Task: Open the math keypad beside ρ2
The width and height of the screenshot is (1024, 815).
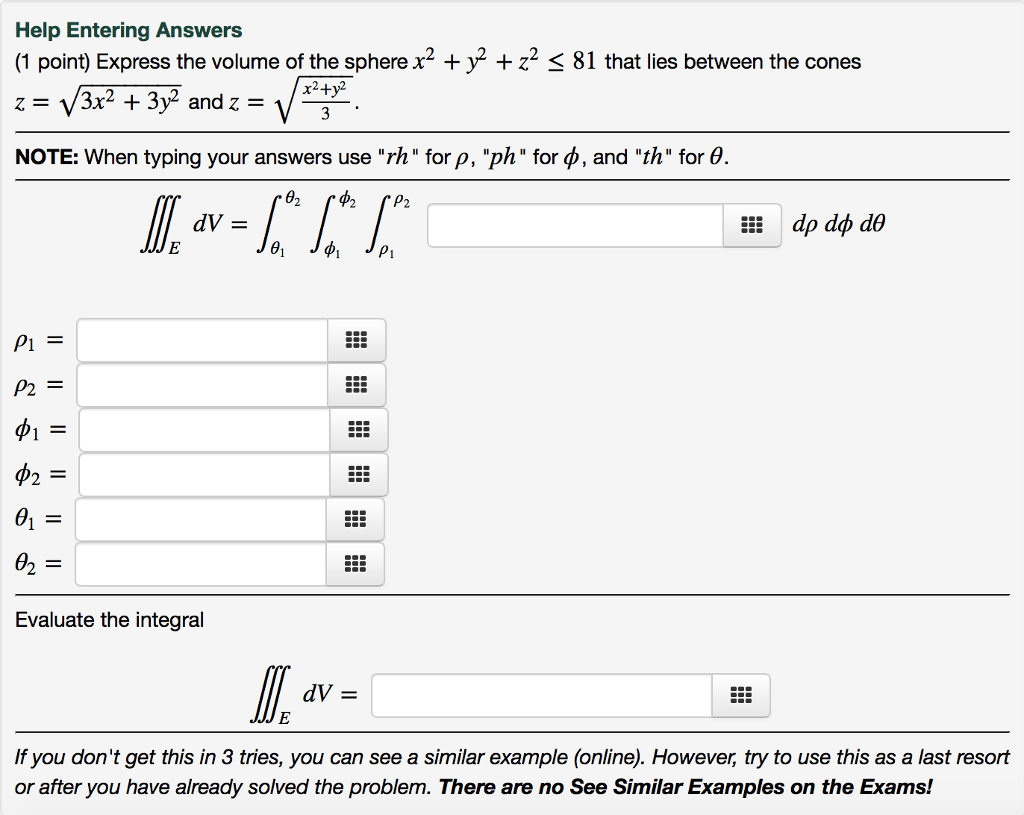Action: (x=357, y=385)
